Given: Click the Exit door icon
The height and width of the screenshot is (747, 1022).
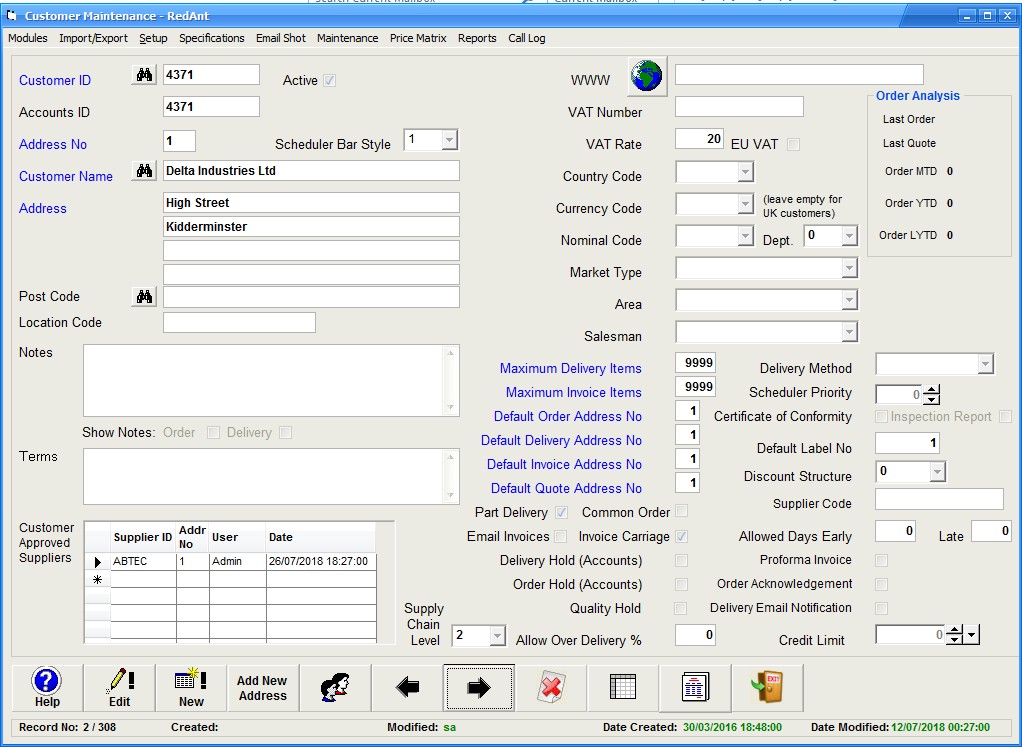Looking at the screenshot, I should 767,688.
